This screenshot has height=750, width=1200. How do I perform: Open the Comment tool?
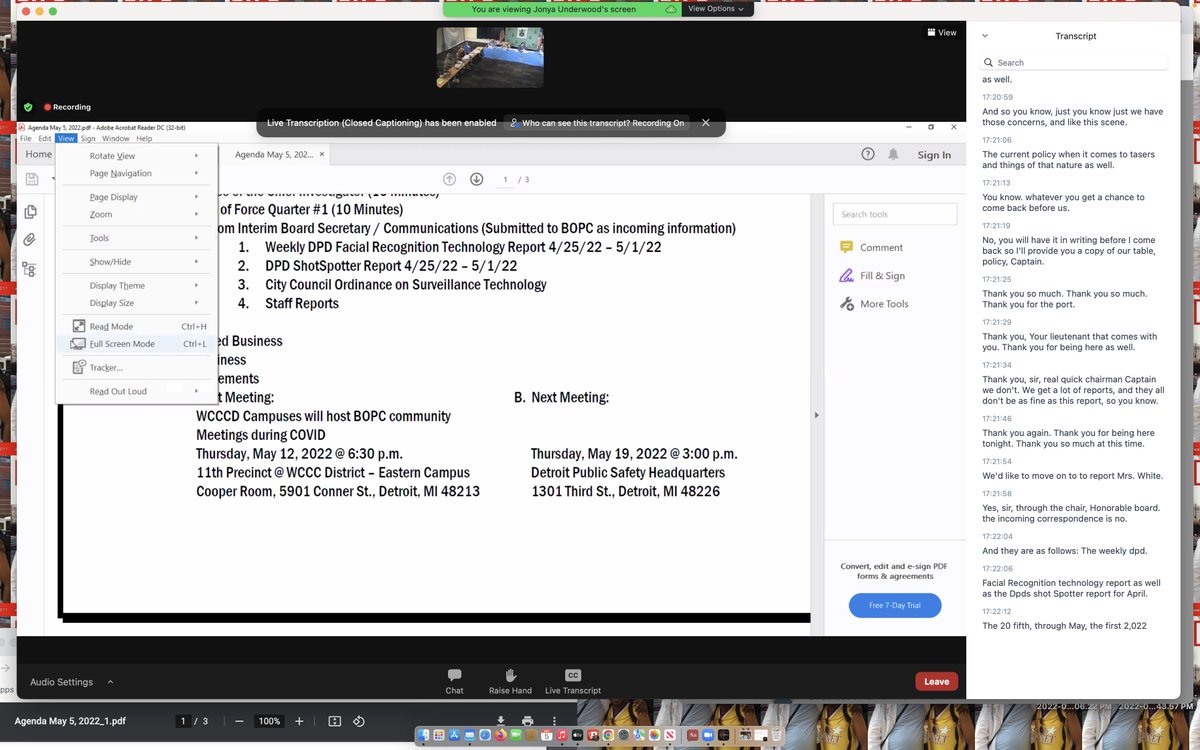pos(872,247)
